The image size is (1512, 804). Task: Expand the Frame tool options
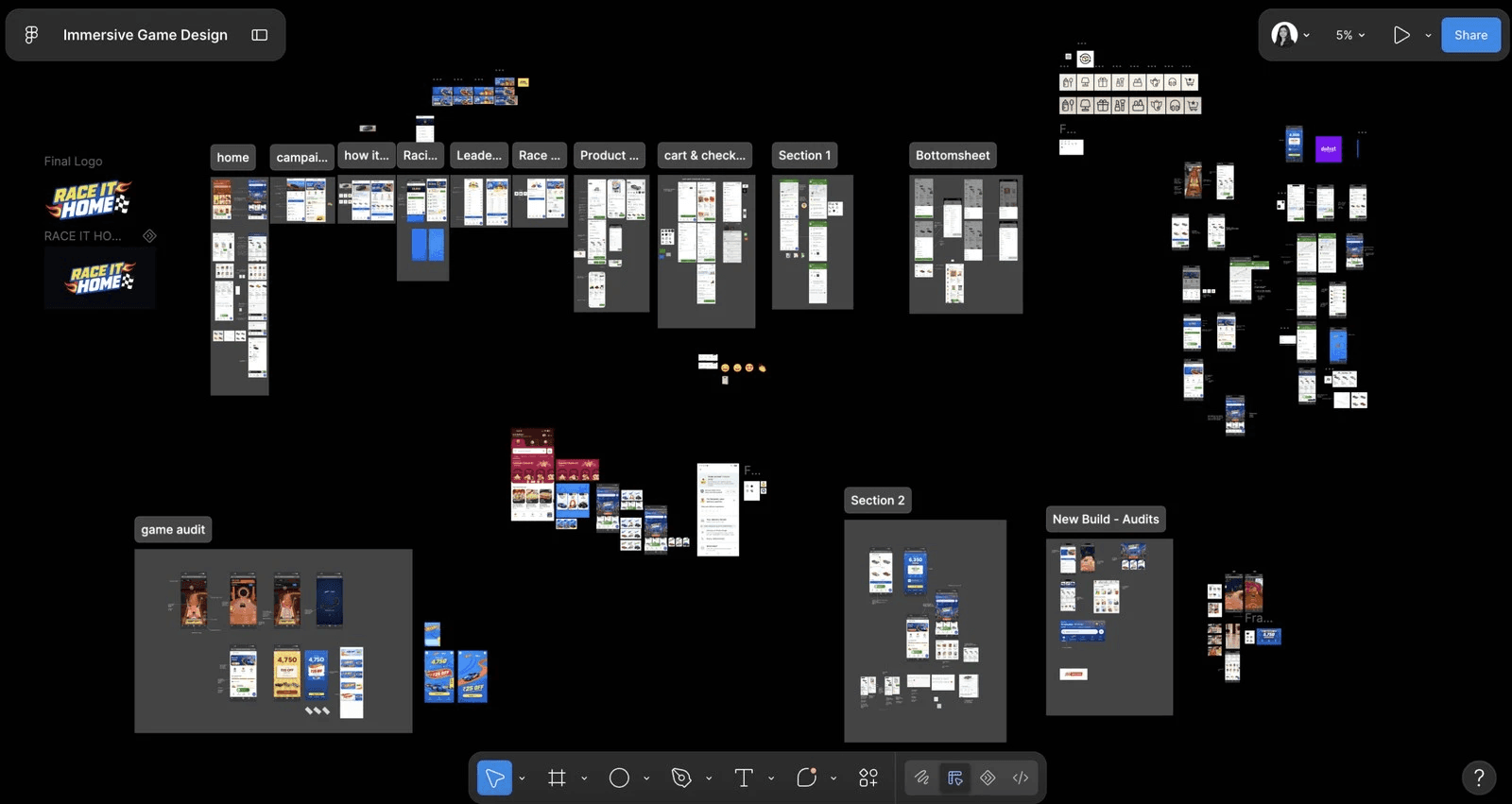click(x=584, y=778)
